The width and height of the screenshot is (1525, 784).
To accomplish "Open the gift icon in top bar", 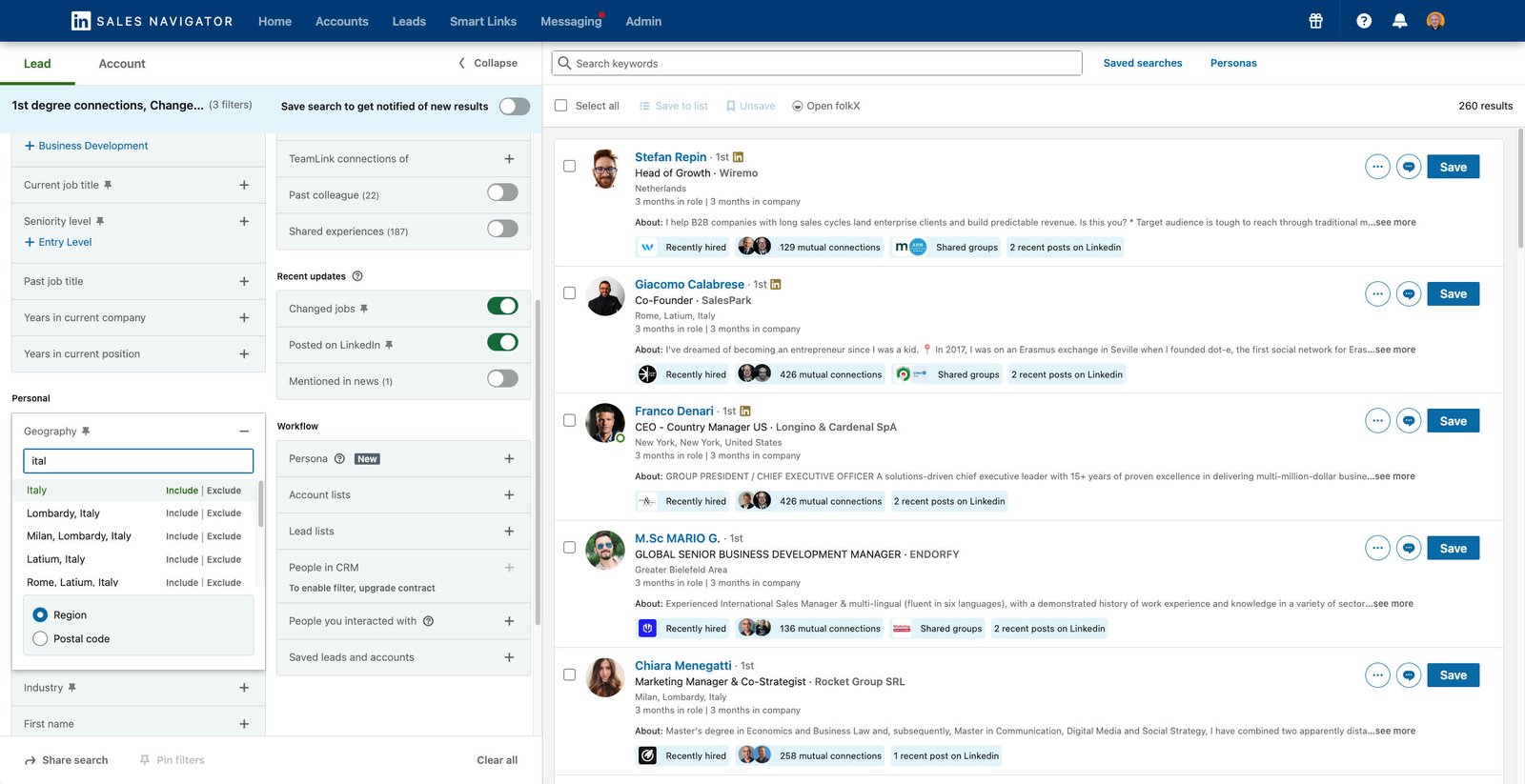I will click(x=1315, y=21).
